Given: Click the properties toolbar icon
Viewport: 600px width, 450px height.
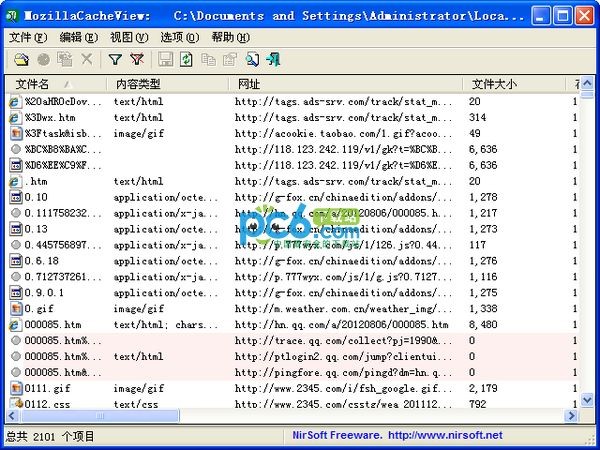Looking at the screenshot, I should (230, 59).
